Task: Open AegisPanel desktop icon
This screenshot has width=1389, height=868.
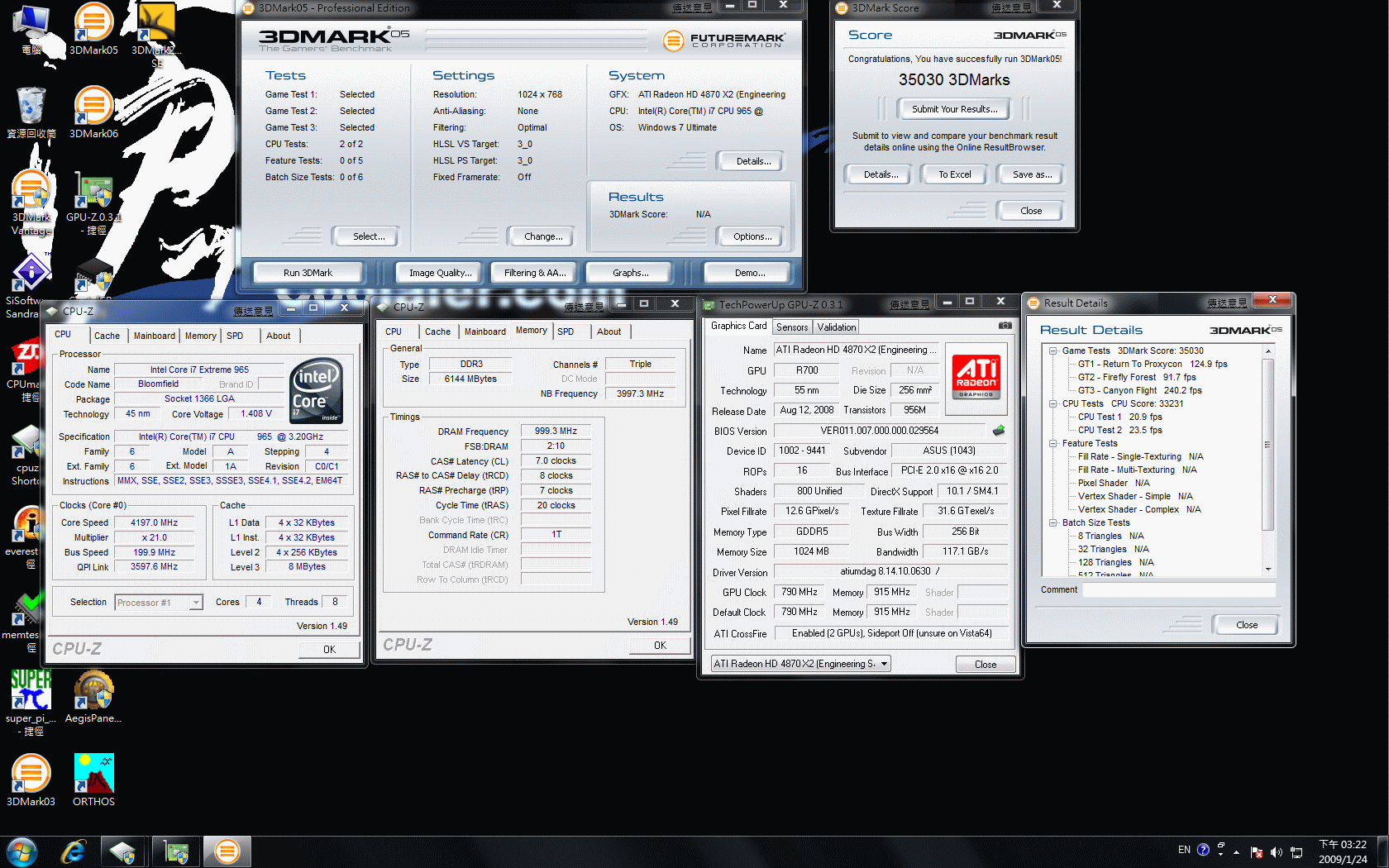Action: coord(93,696)
